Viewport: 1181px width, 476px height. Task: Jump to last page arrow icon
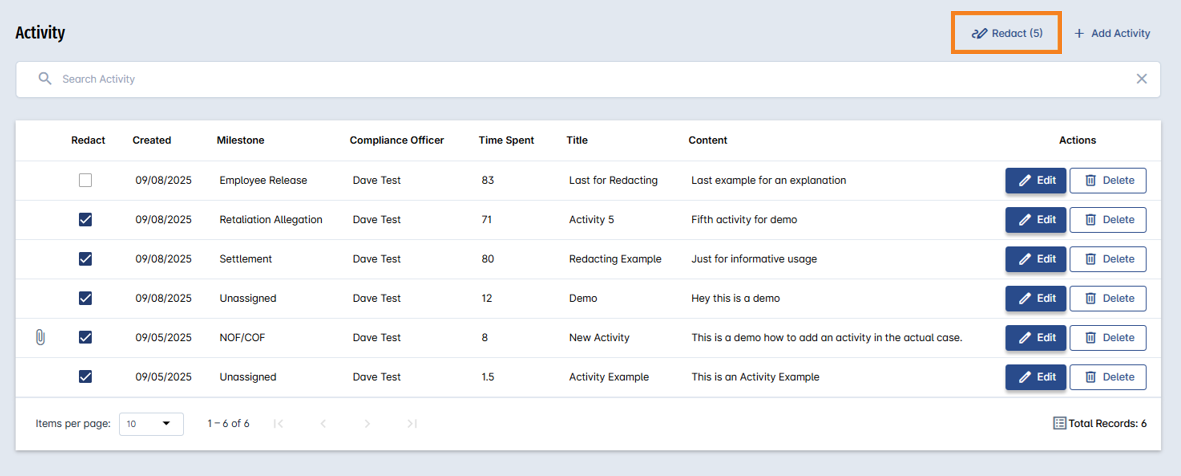(412, 423)
